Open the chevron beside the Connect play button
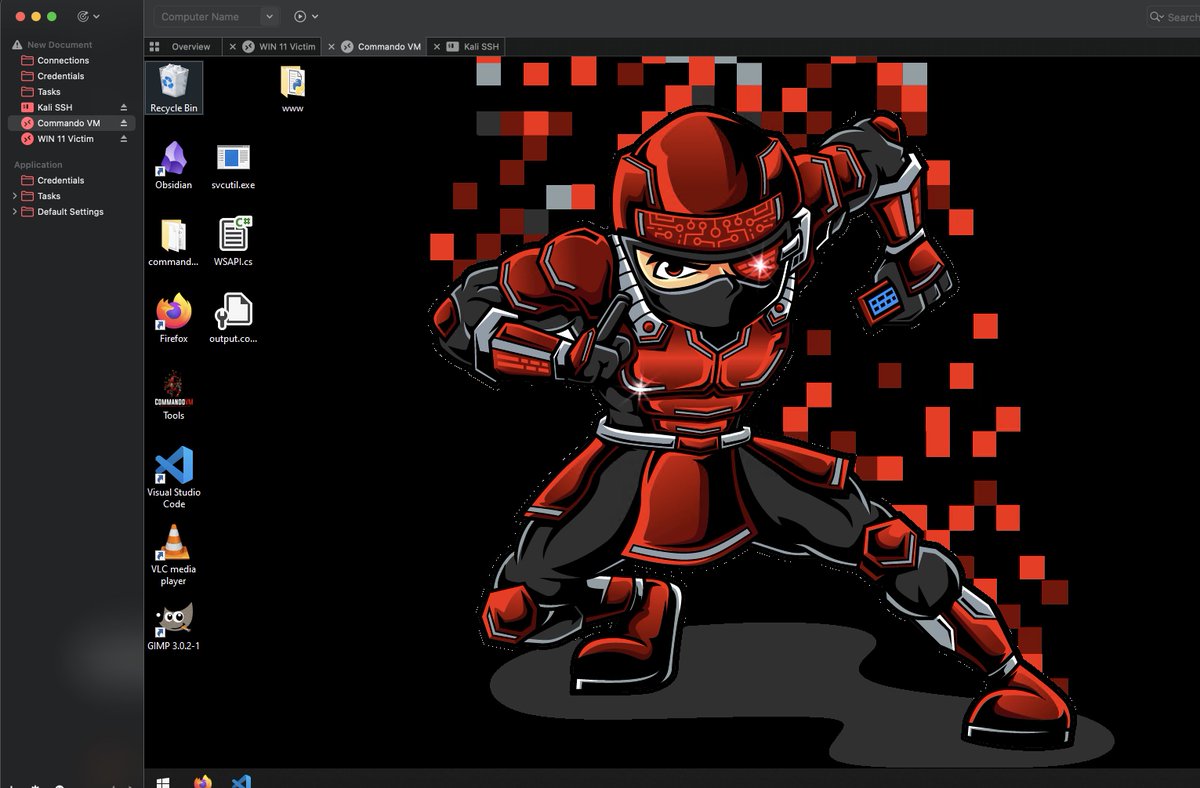Viewport: 1200px width, 788px height. [315, 16]
